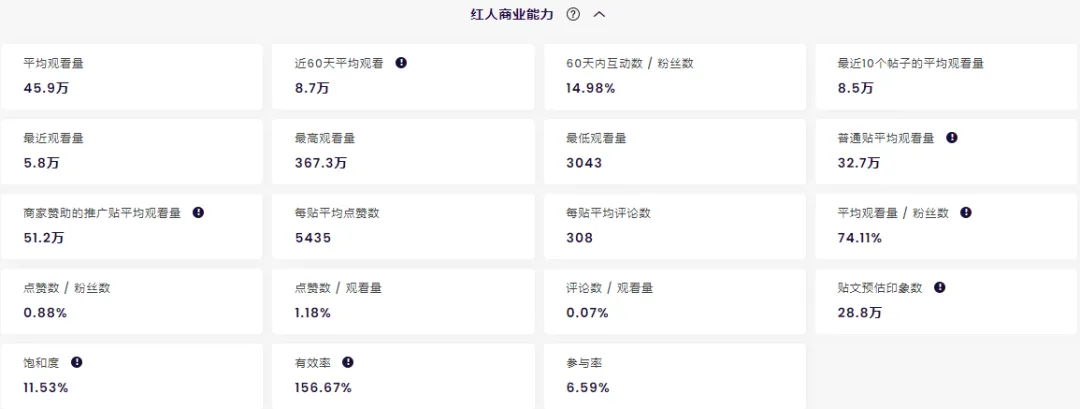The height and width of the screenshot is (409, 1080).
Task: Click info icon beside 贴文预估印象数
Action: point(940,288)
